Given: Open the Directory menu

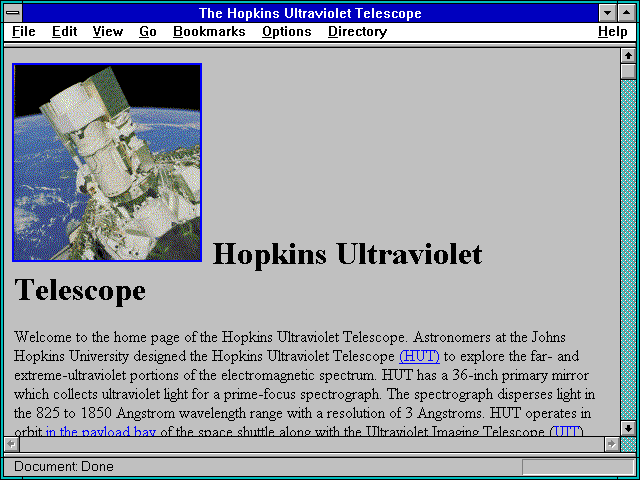Looking at the screenshot, I should coord(358,32).
